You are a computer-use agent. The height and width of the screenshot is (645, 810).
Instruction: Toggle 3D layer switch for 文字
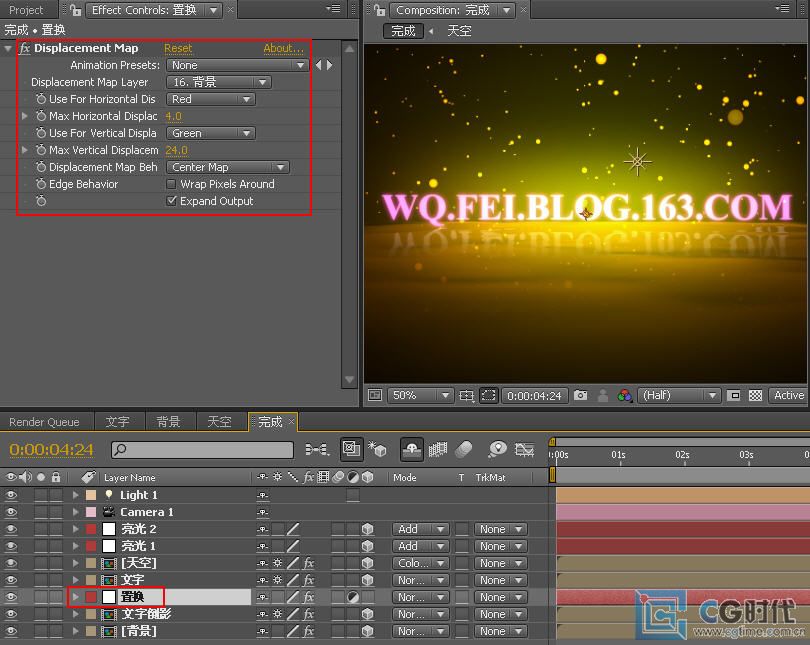click(x=367, y=580)
